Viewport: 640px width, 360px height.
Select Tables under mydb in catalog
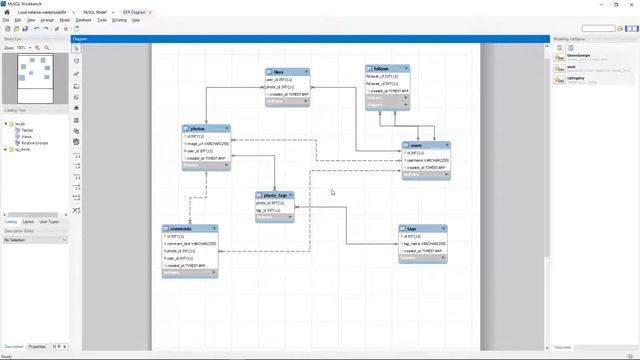point(27,130)
